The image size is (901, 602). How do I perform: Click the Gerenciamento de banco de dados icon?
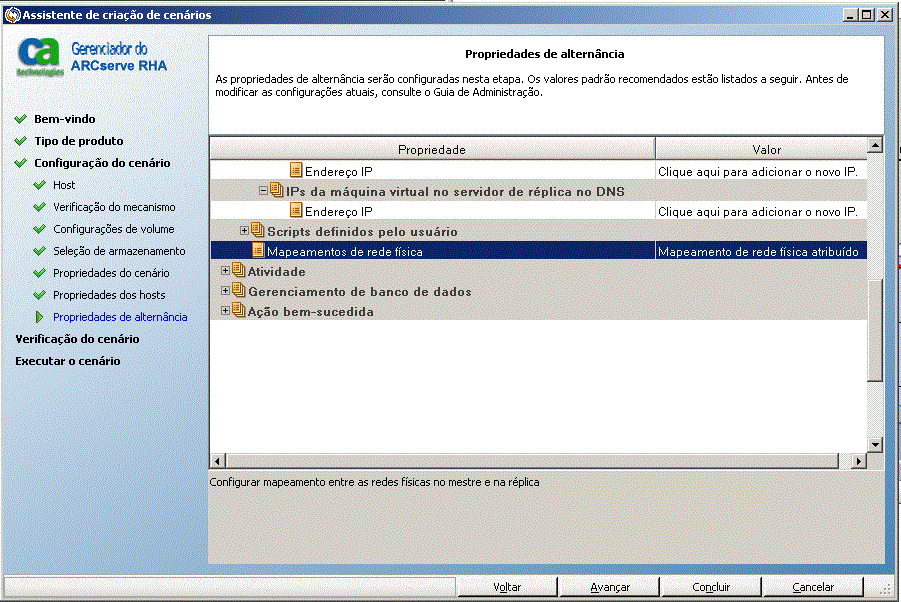239,291
